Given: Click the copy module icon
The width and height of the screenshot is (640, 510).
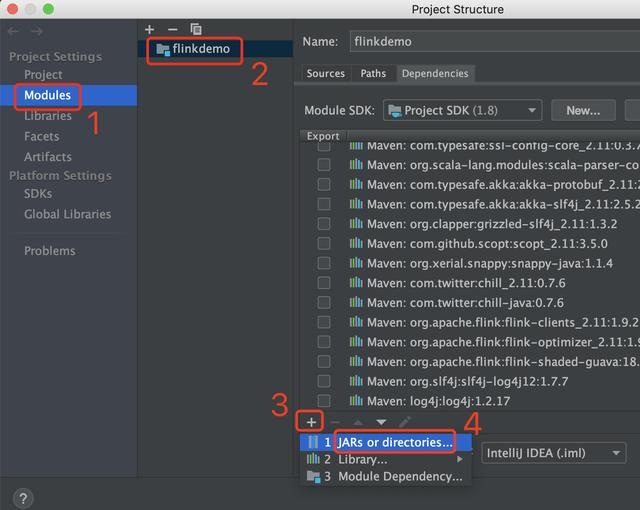Looking at the screenshot, I should [196, 29].
